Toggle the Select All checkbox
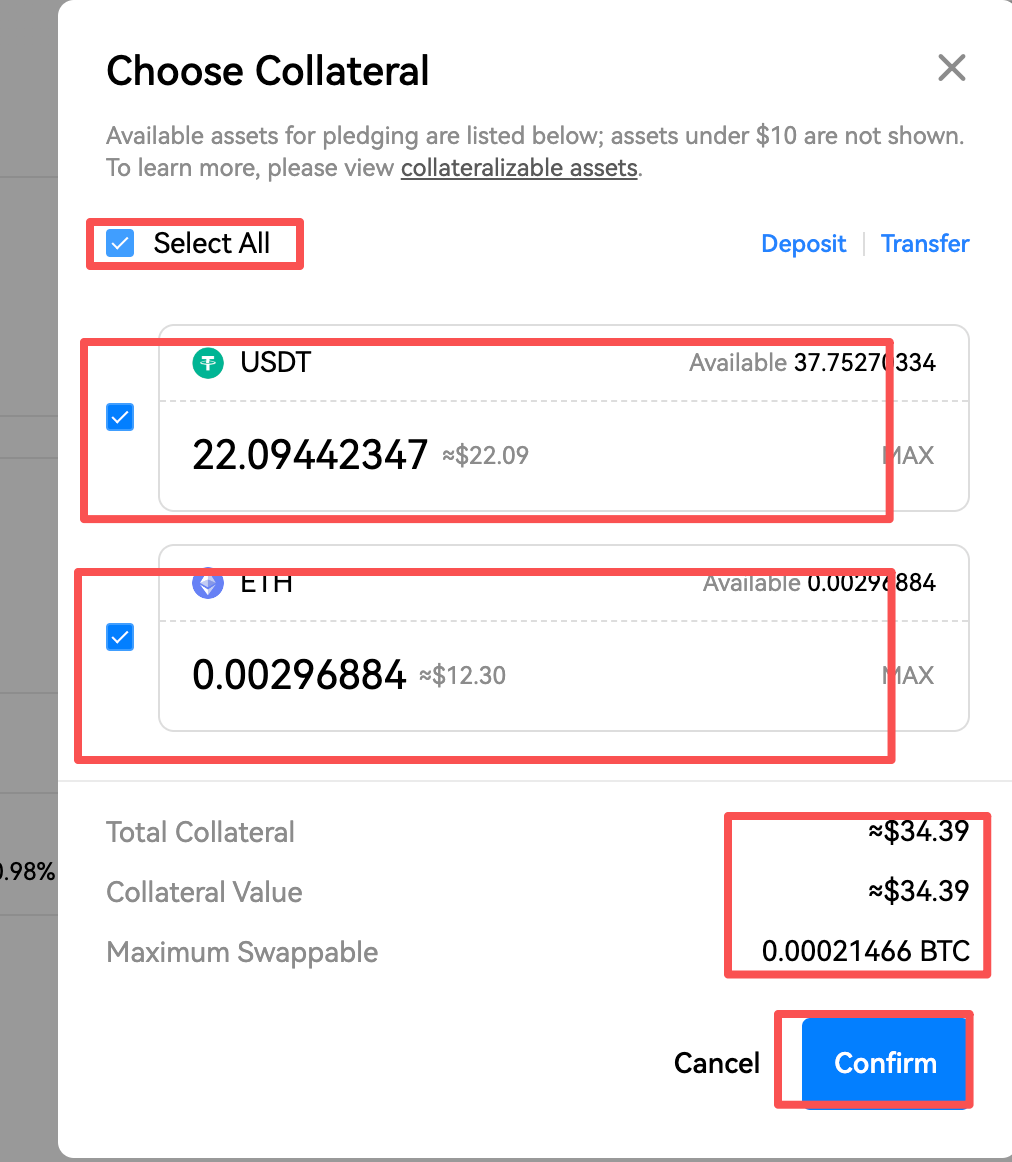The height and width of the screenshot is (1162, 1012). click(x=120, y=243)
